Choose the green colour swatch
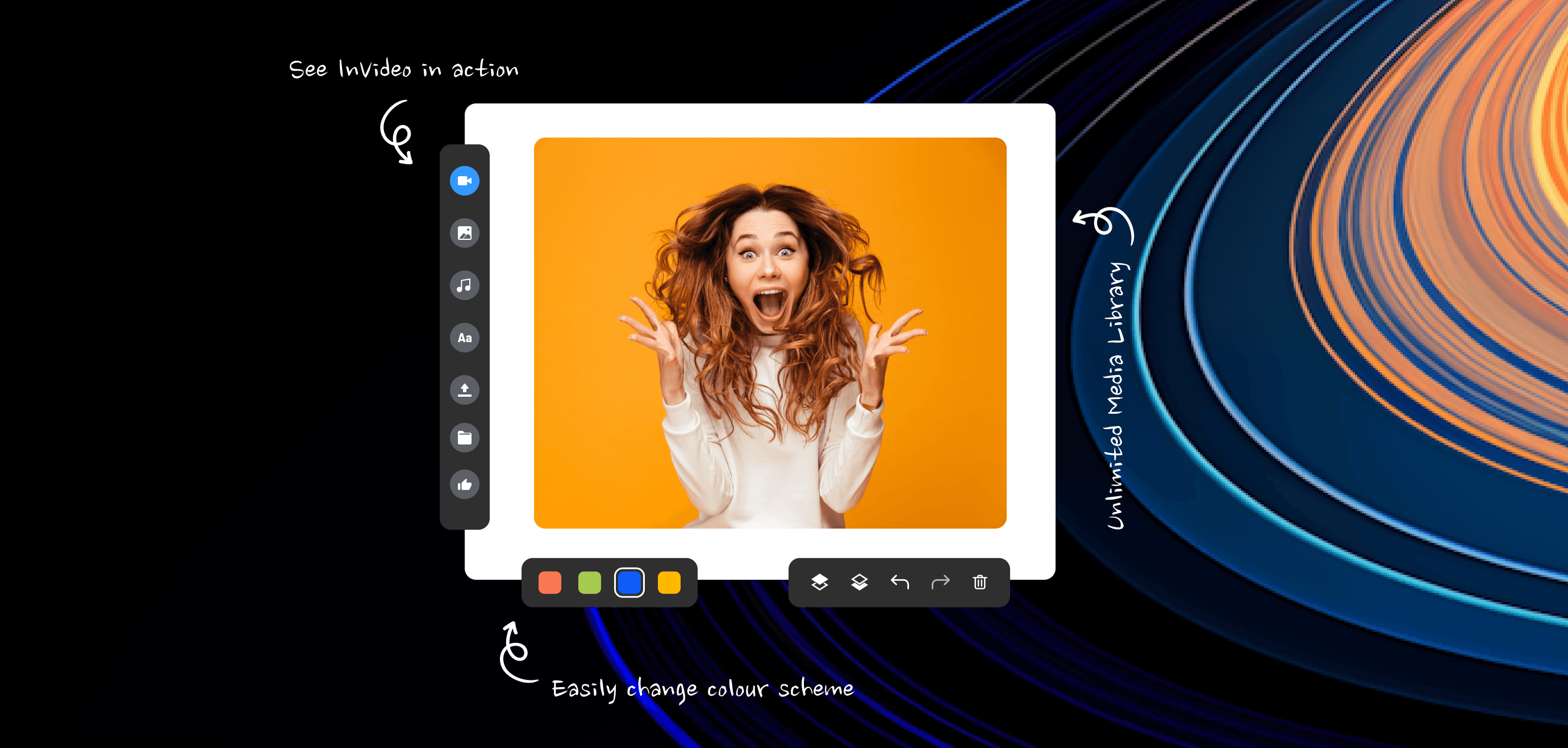The height and width of the screenshot is (748, 1568). click(589, 583)
